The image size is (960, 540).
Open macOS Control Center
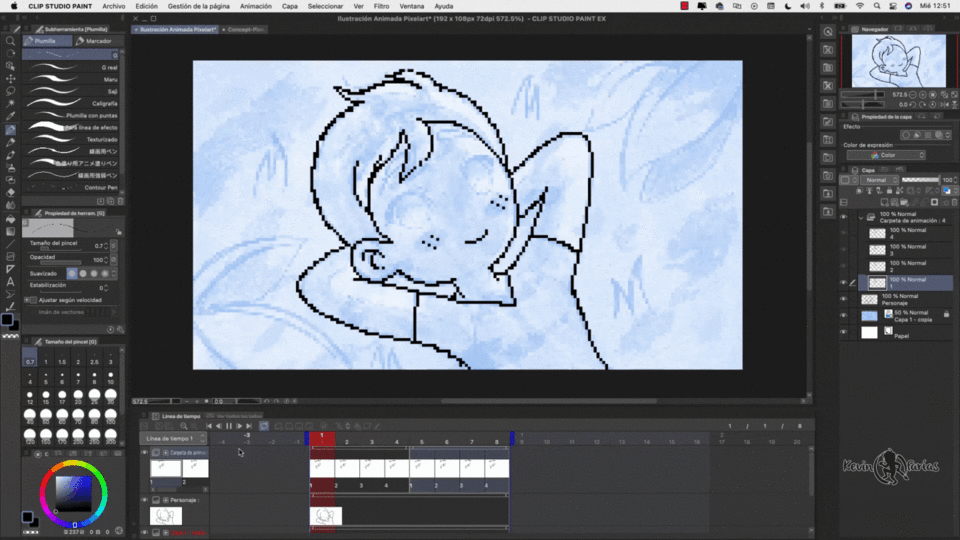click(x=893, y=6)
